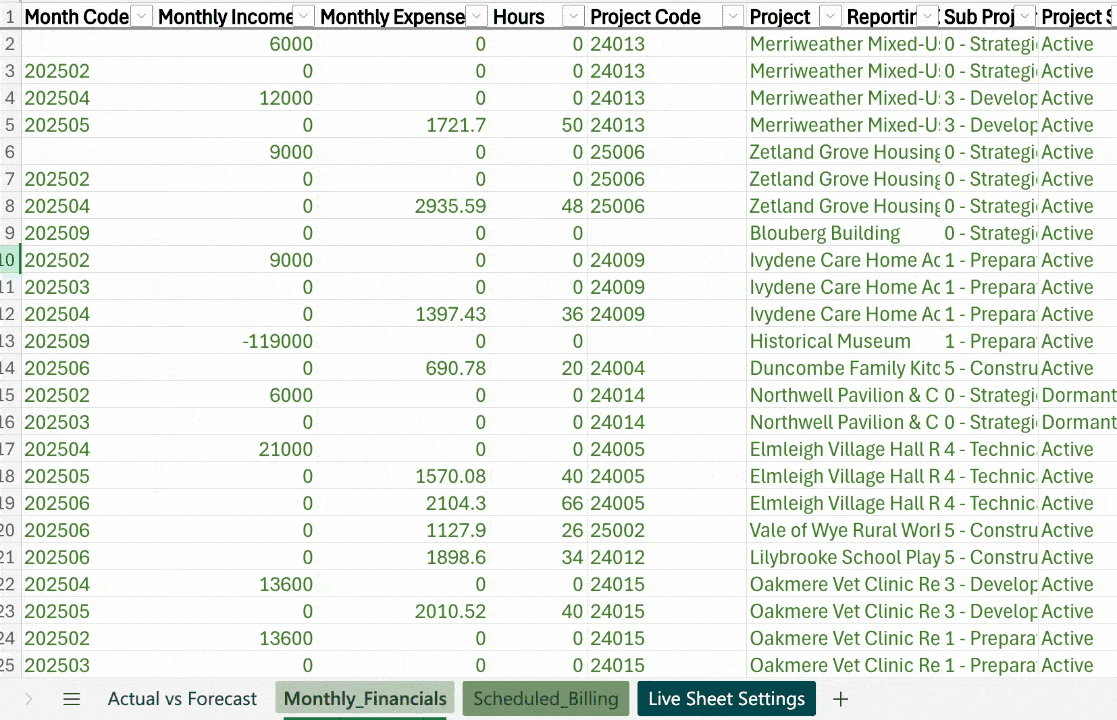Select income cell 12000

[235, 98]
